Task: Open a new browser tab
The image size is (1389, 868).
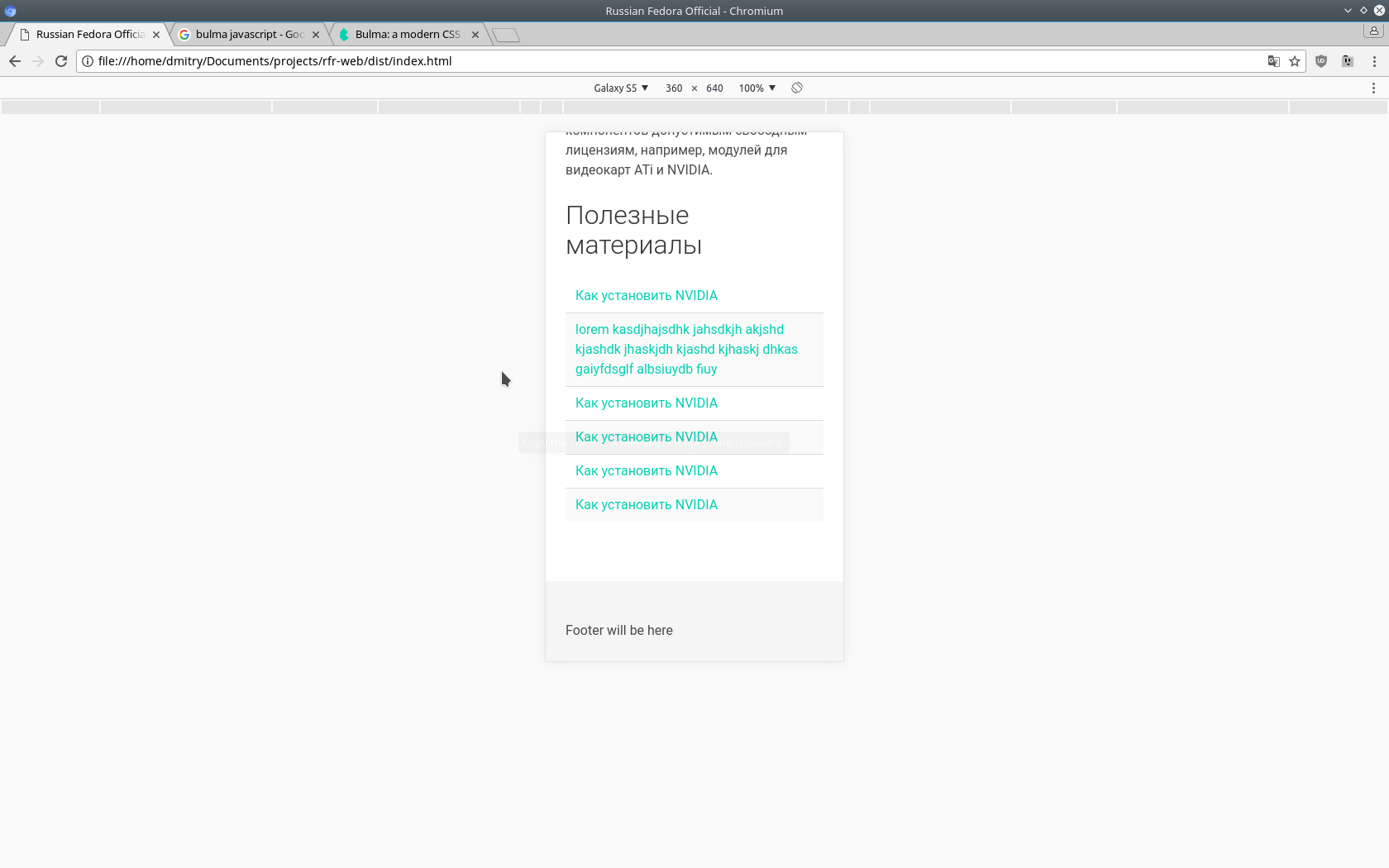Action: coord(506,35)
